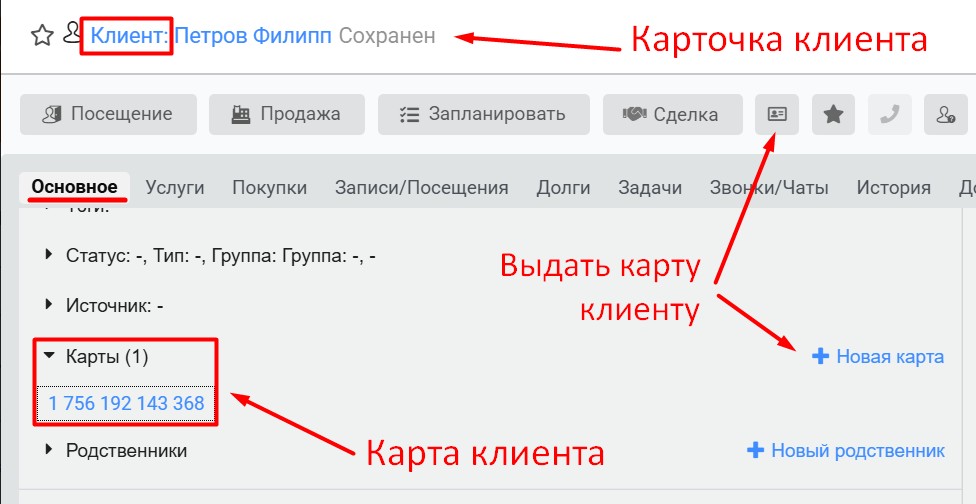Open the Петров Филипп client name link
This screenshot has height=504, width=976.
pos(253,35)
